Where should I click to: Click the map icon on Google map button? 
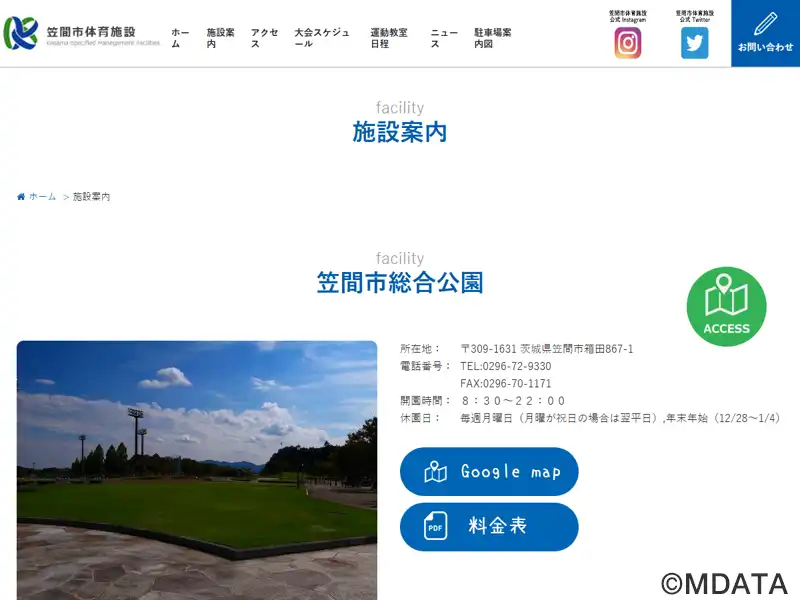(x=435, y=472)
